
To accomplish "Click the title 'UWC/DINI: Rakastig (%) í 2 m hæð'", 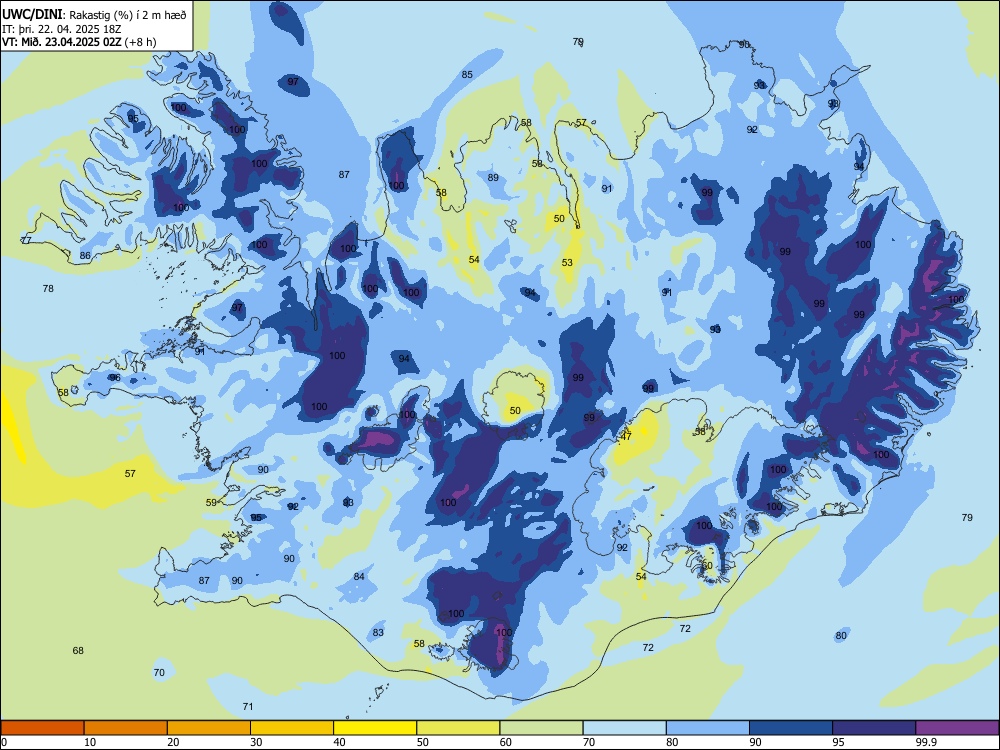I will (x=94, y=14).
